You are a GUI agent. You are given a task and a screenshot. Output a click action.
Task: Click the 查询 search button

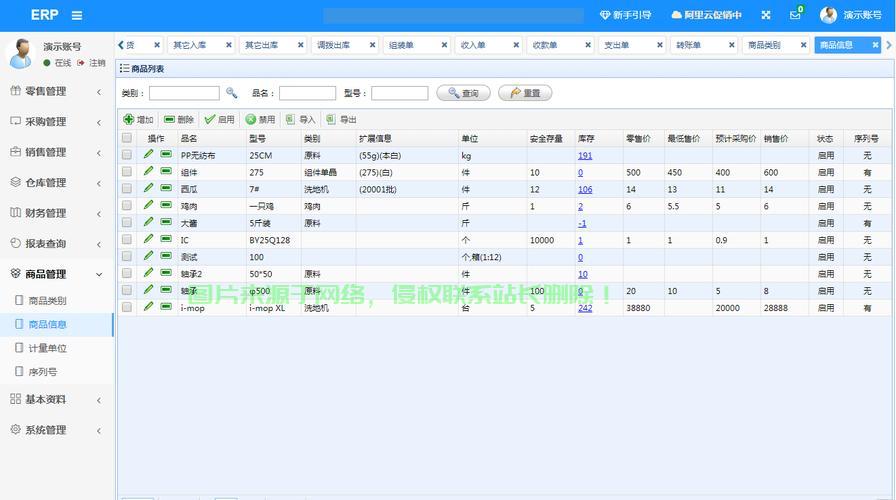(x=463, y=93)
